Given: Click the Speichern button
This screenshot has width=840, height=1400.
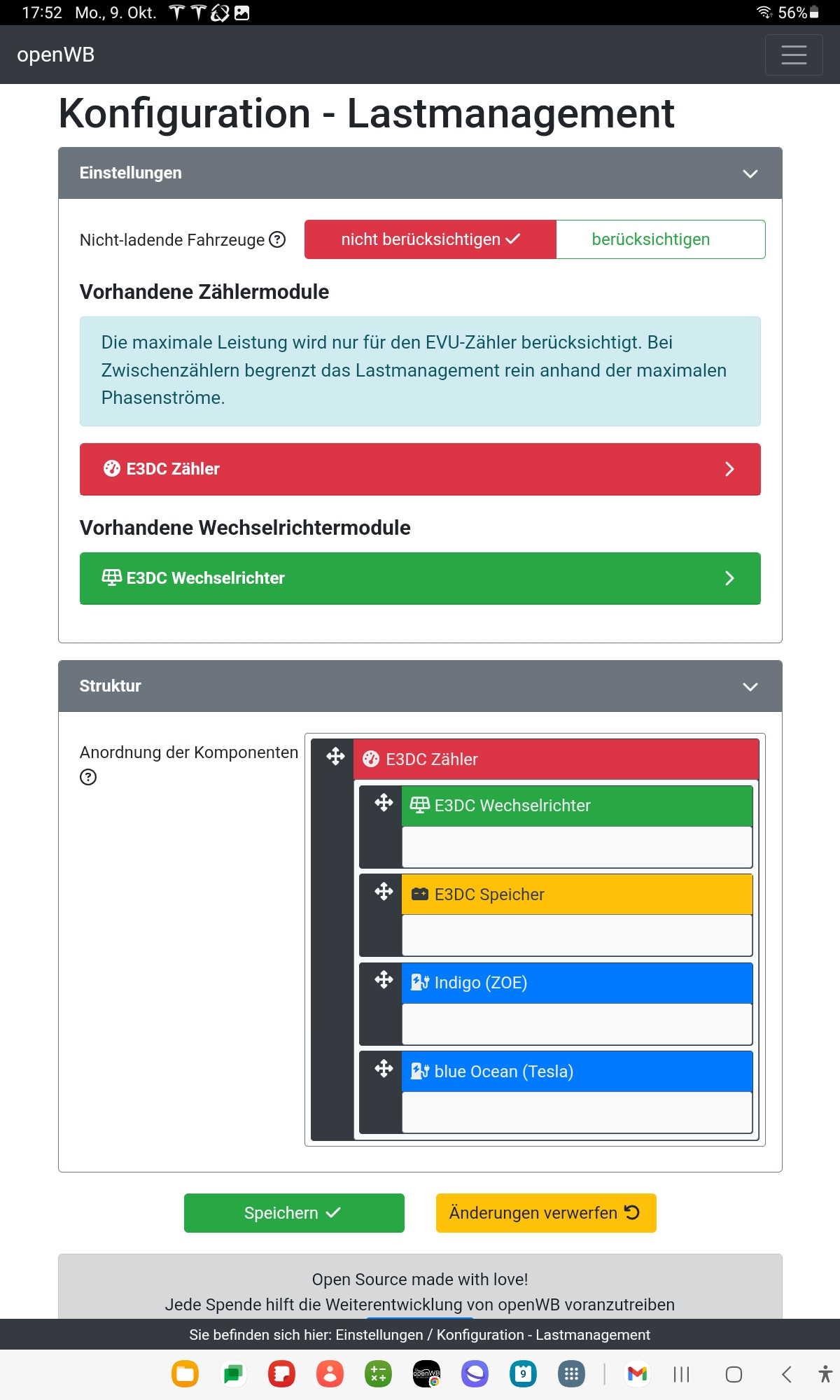Looking at the screenshot, I should coord(294,1213).
